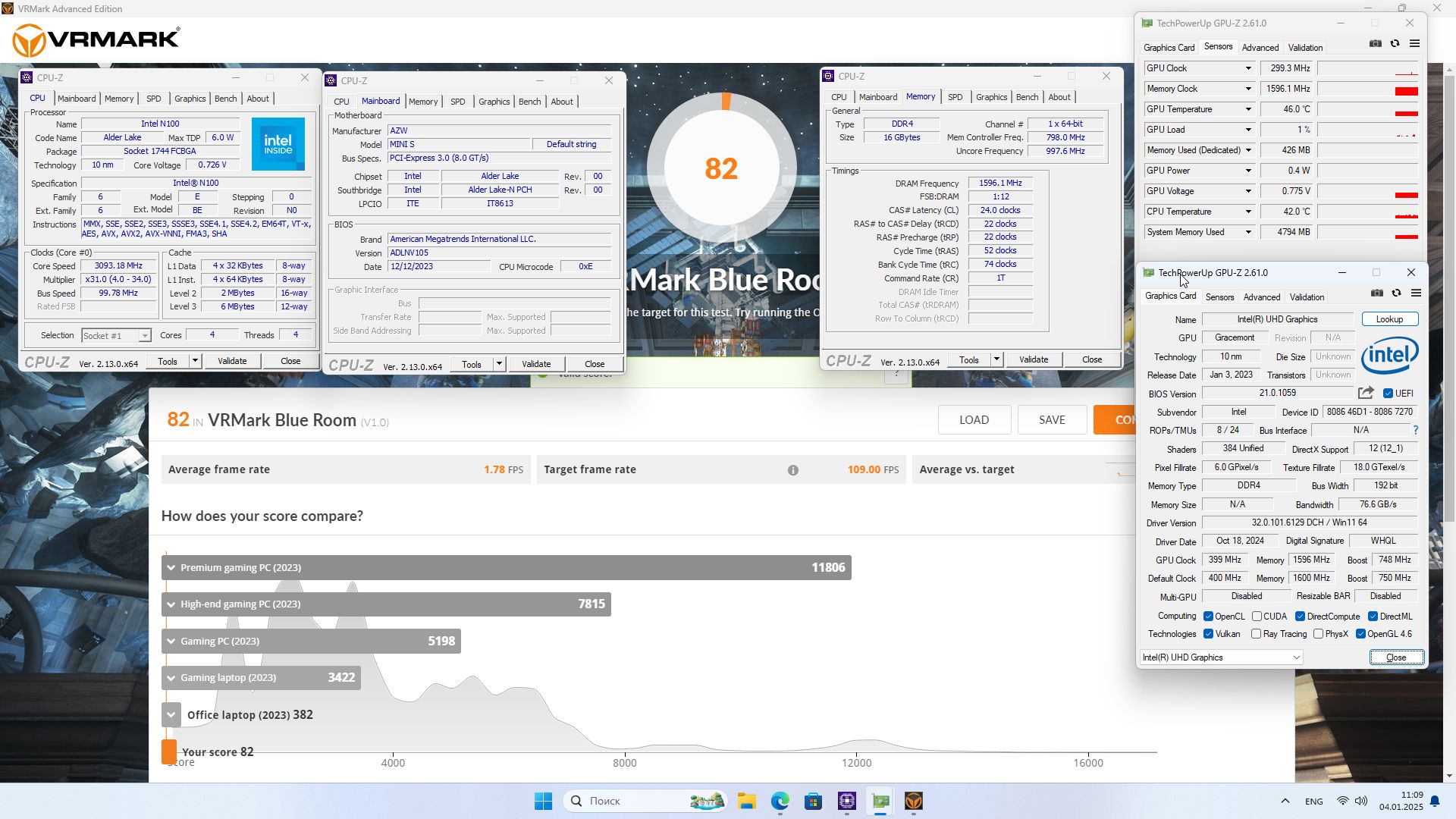Open Microsoft Edge from the taskbar
Viewport: 1456px width, 819px height.
point(780,801)
